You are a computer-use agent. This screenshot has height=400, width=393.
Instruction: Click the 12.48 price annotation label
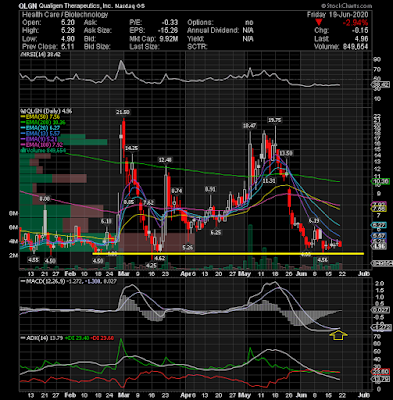pos(165,160)
